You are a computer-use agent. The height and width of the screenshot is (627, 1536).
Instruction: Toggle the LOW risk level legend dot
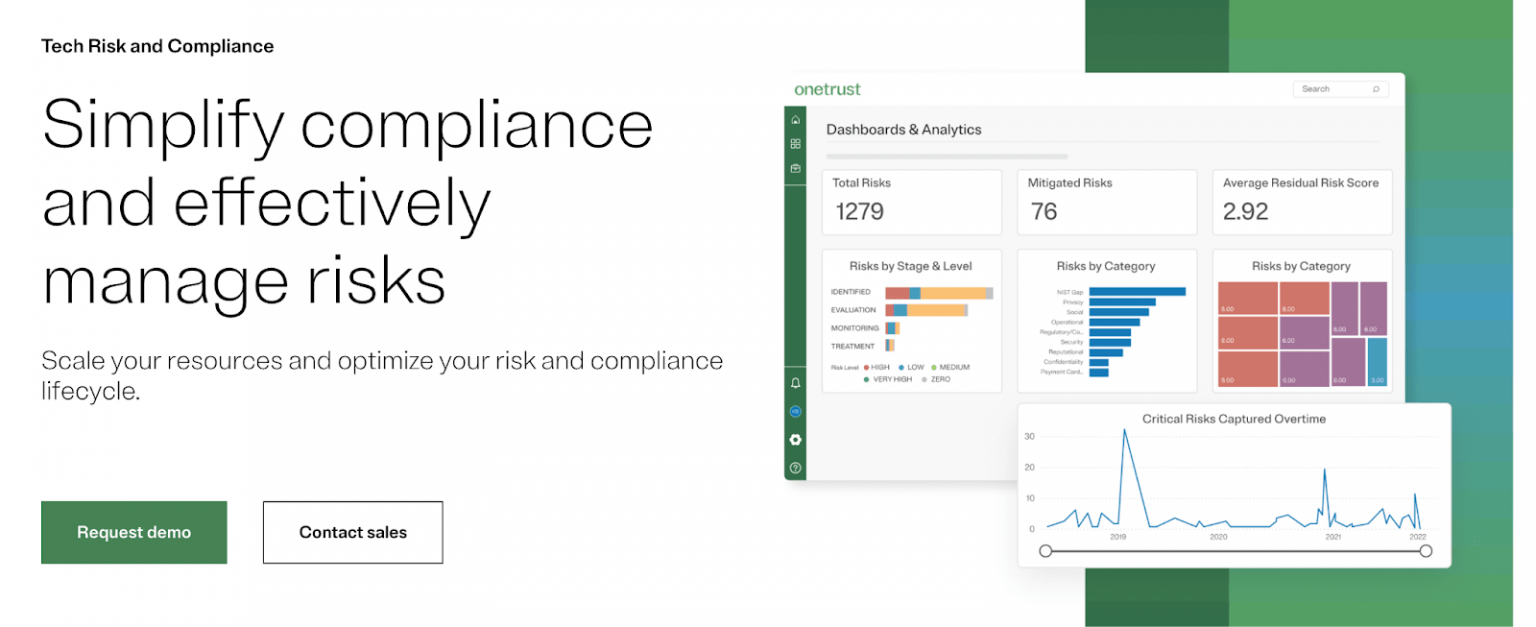[x=901, y=368]
